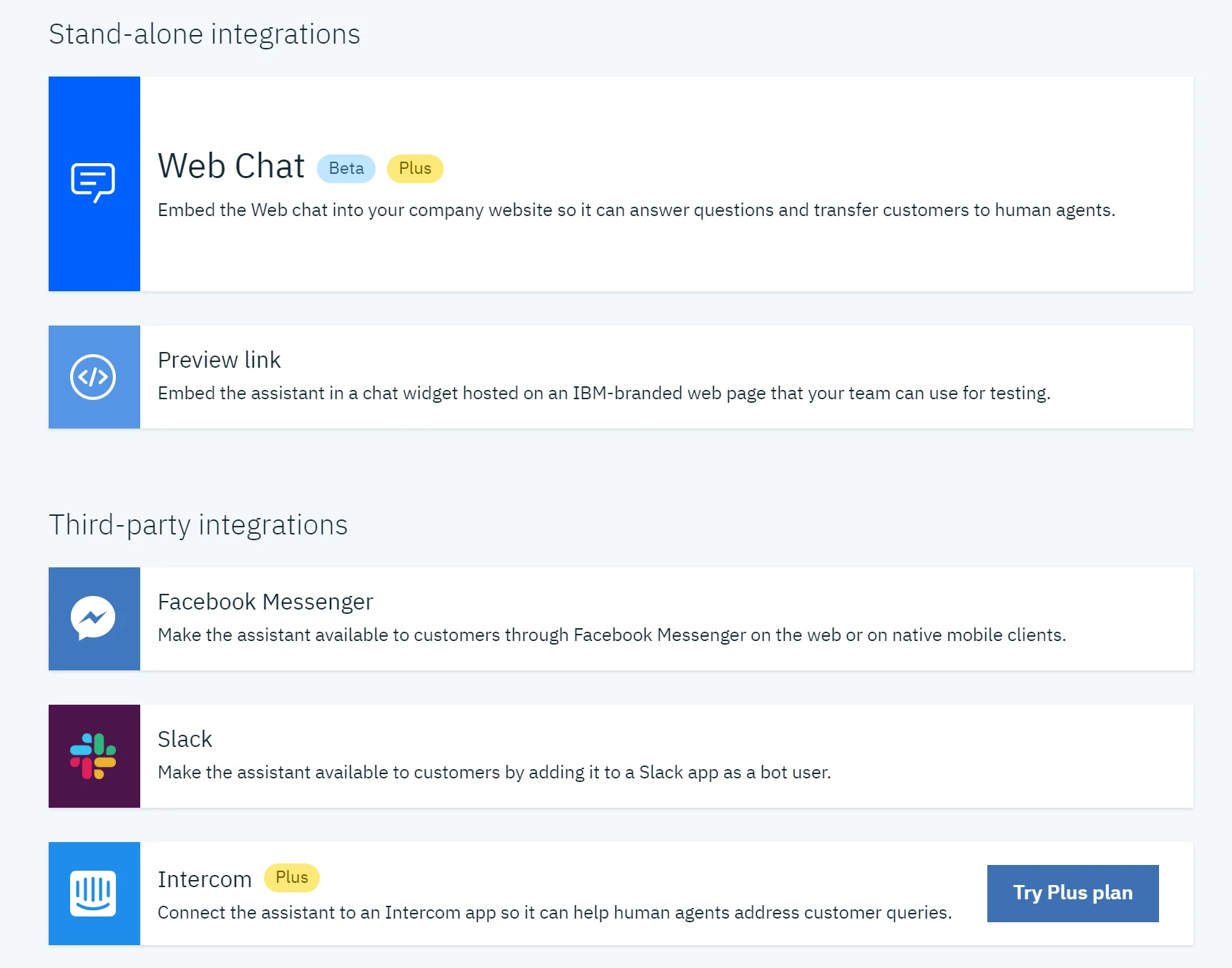Click the Web Chat speech bubble icon
The height and width of the screenshot is (968, 1232).
coord(93,183)
